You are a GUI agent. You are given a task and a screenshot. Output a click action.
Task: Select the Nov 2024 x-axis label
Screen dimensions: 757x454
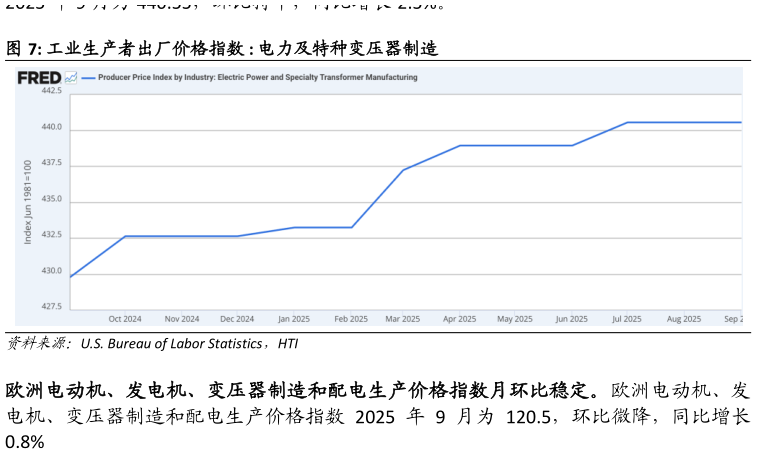pos(182,319)
